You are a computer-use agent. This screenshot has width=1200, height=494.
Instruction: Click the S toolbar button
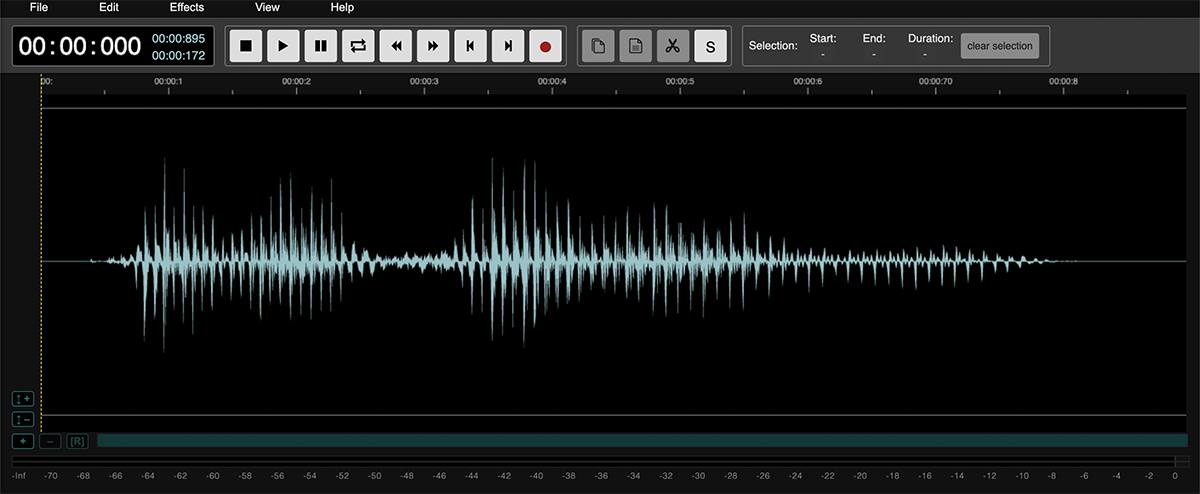[710, 46]
